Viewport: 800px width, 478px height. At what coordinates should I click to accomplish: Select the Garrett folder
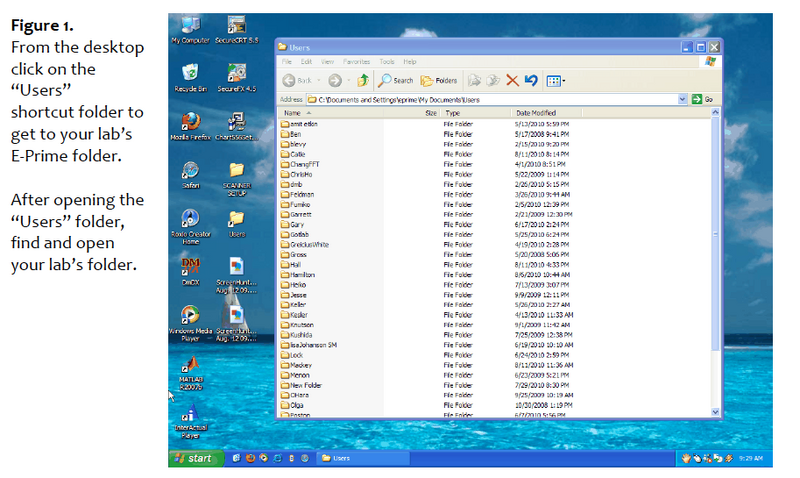tap(296, 214)
